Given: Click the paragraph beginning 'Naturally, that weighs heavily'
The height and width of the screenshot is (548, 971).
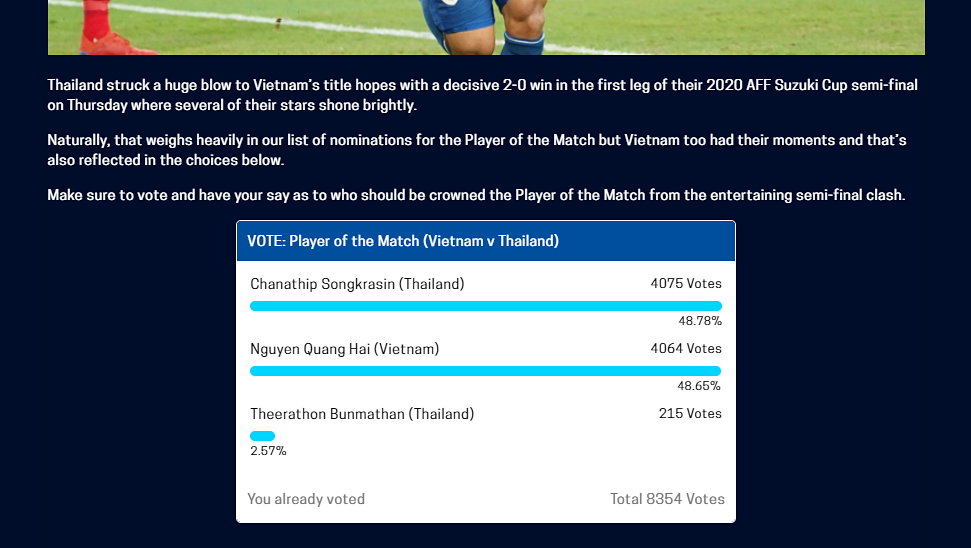Looking at the screenshot, I should click(x=477, y=150).
